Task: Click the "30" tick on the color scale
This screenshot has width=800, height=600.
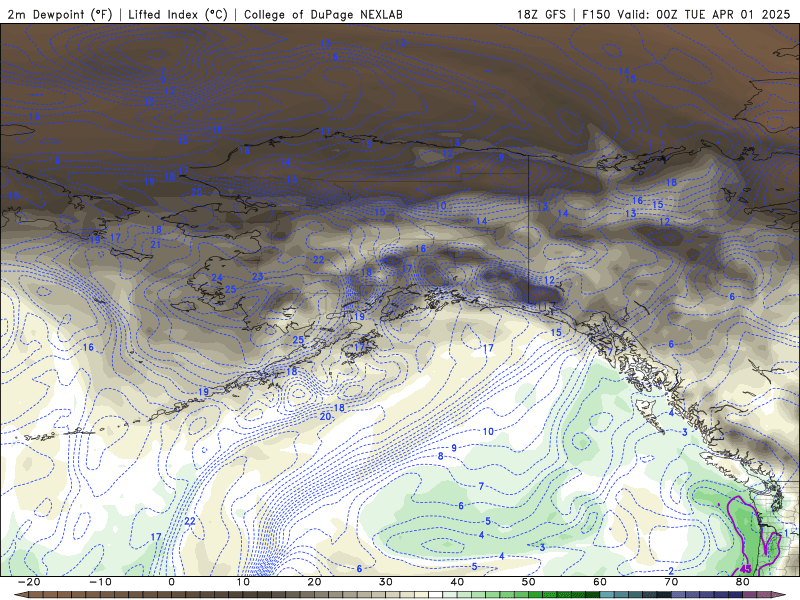Action: coord(386,582)
